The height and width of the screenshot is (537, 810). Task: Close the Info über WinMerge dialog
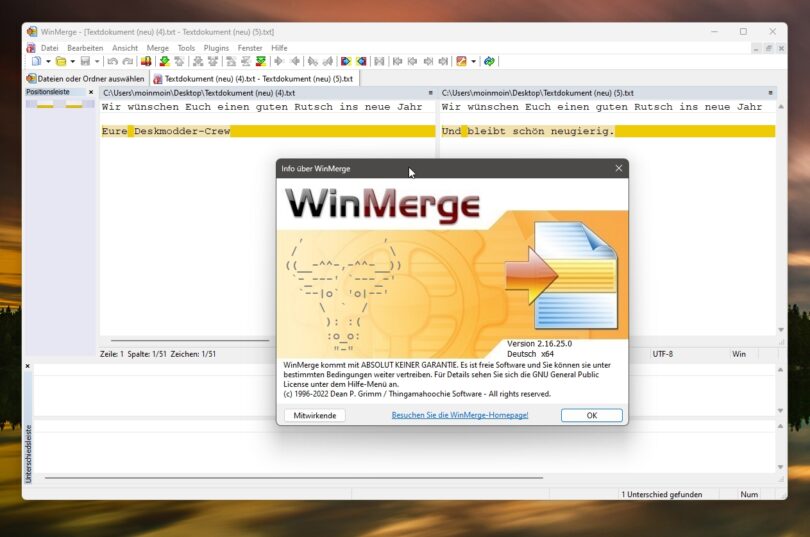point(618,168)
